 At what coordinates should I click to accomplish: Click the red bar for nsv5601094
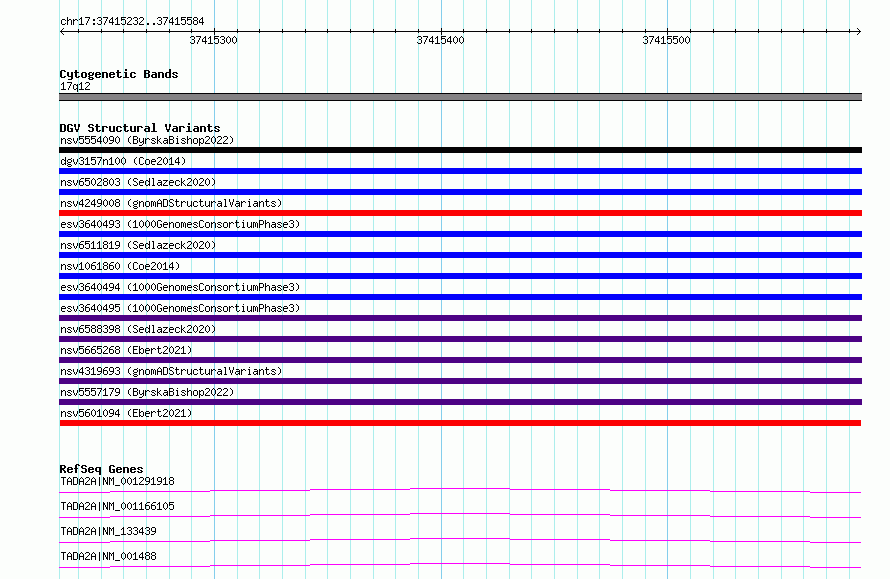pos(460,423)
